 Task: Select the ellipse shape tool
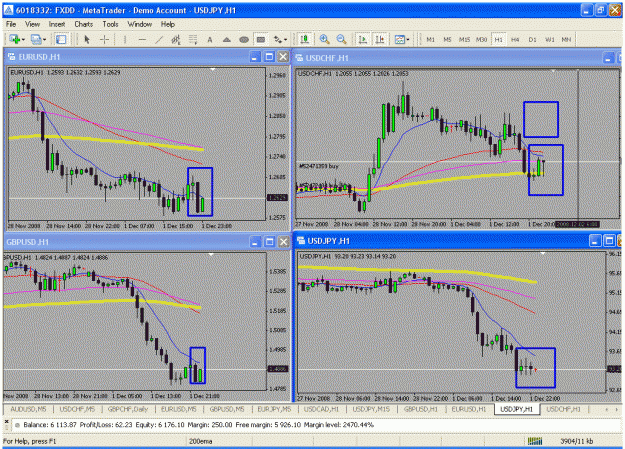(x=244, y=39)
